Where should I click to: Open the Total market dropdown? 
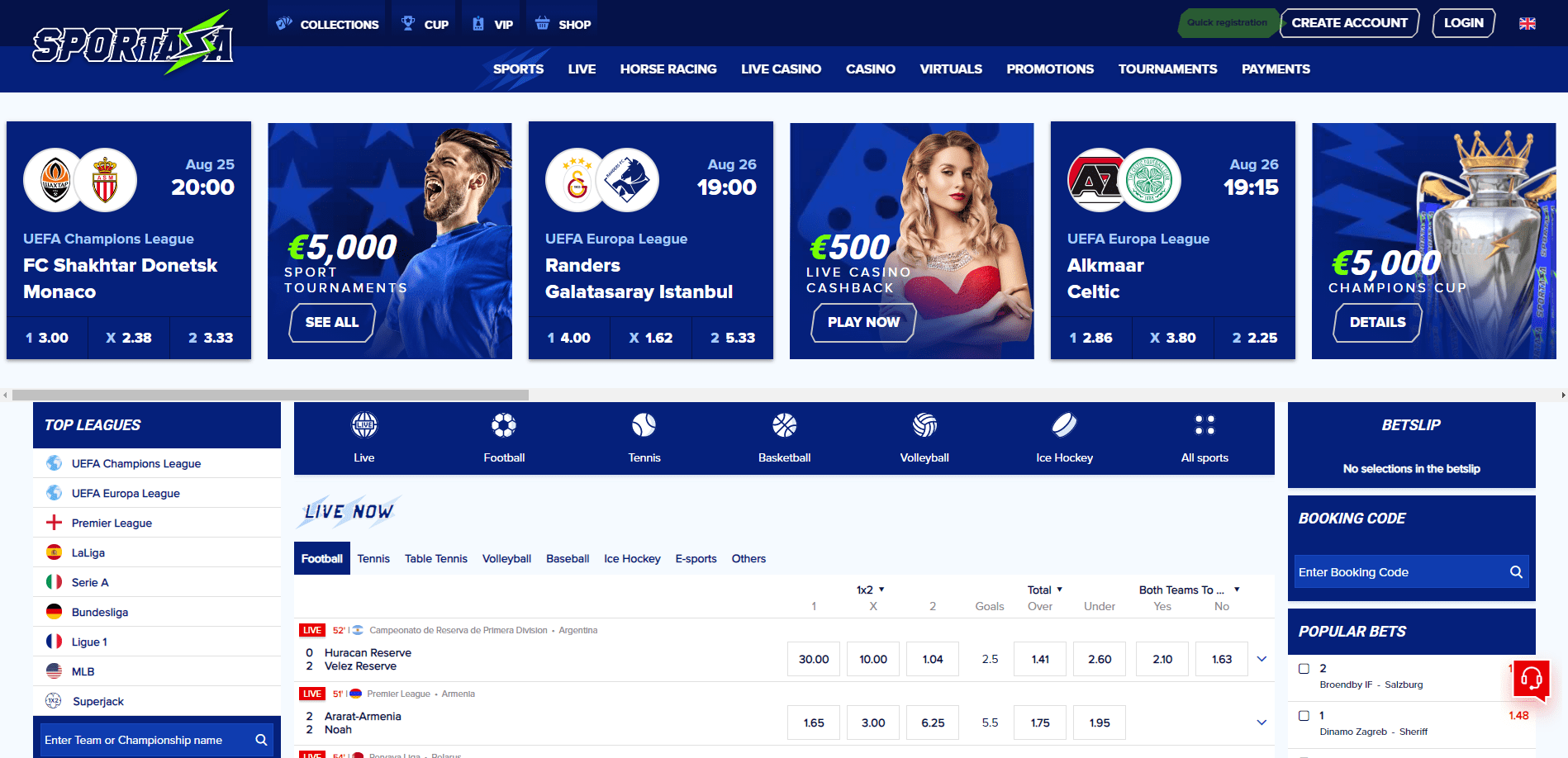pos(1045,590)
